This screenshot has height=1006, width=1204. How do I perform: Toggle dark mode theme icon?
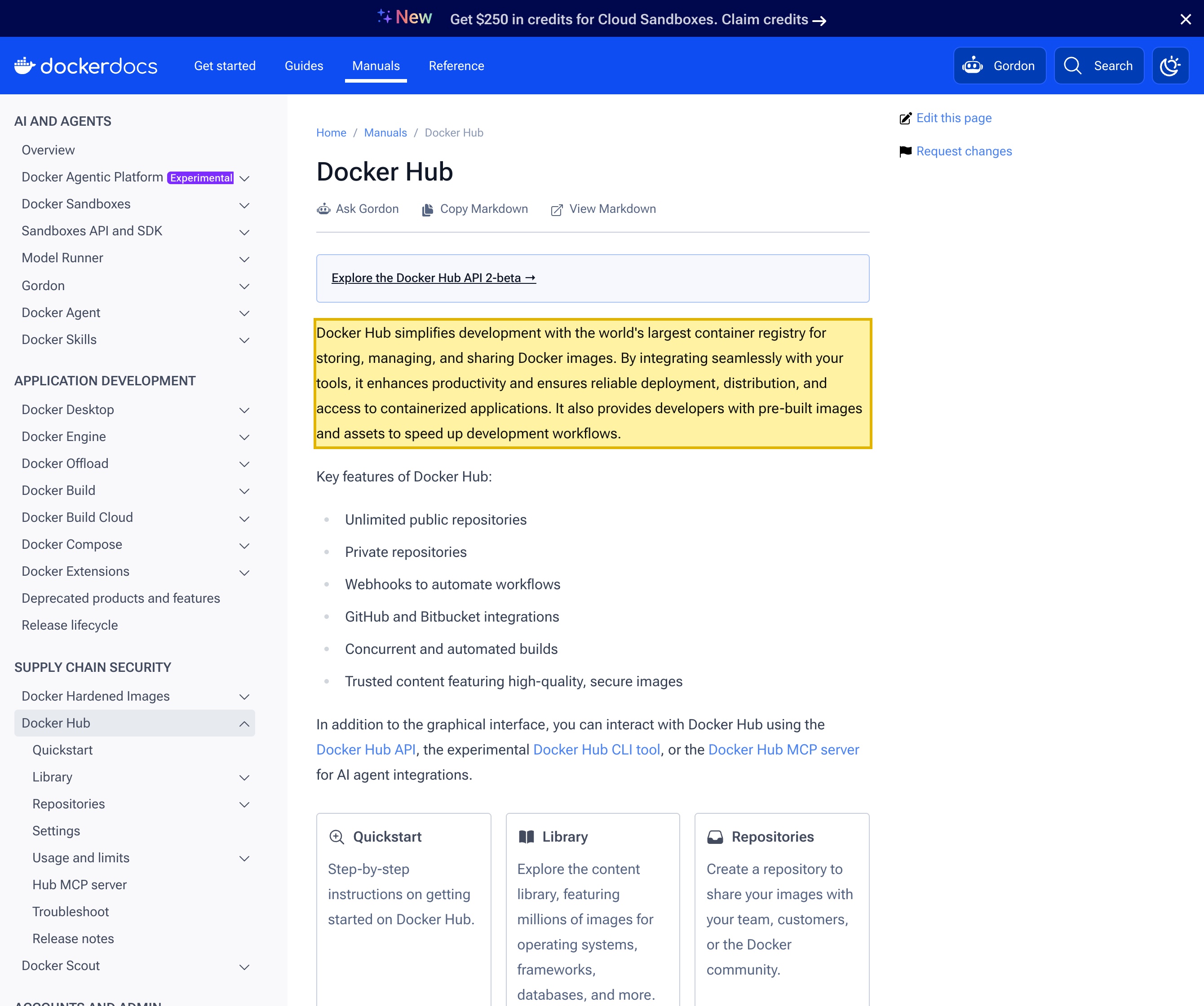click(x=1170, y=66)
